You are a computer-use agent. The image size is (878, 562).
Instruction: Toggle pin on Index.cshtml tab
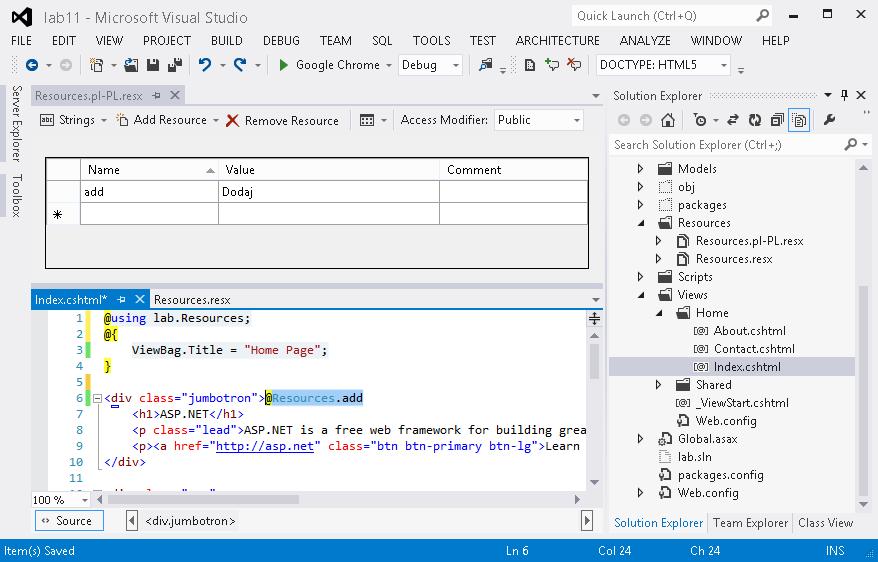122,299
